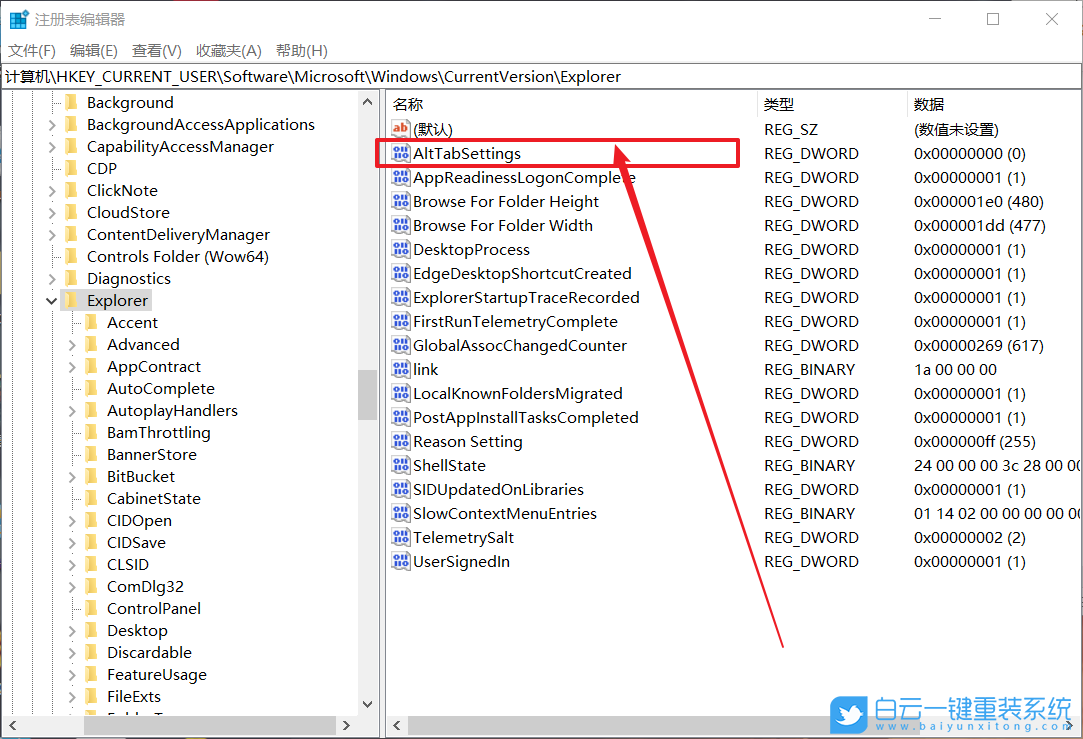Expand the Advanced subkey
Screen dimensions: 1083x739
73,345
